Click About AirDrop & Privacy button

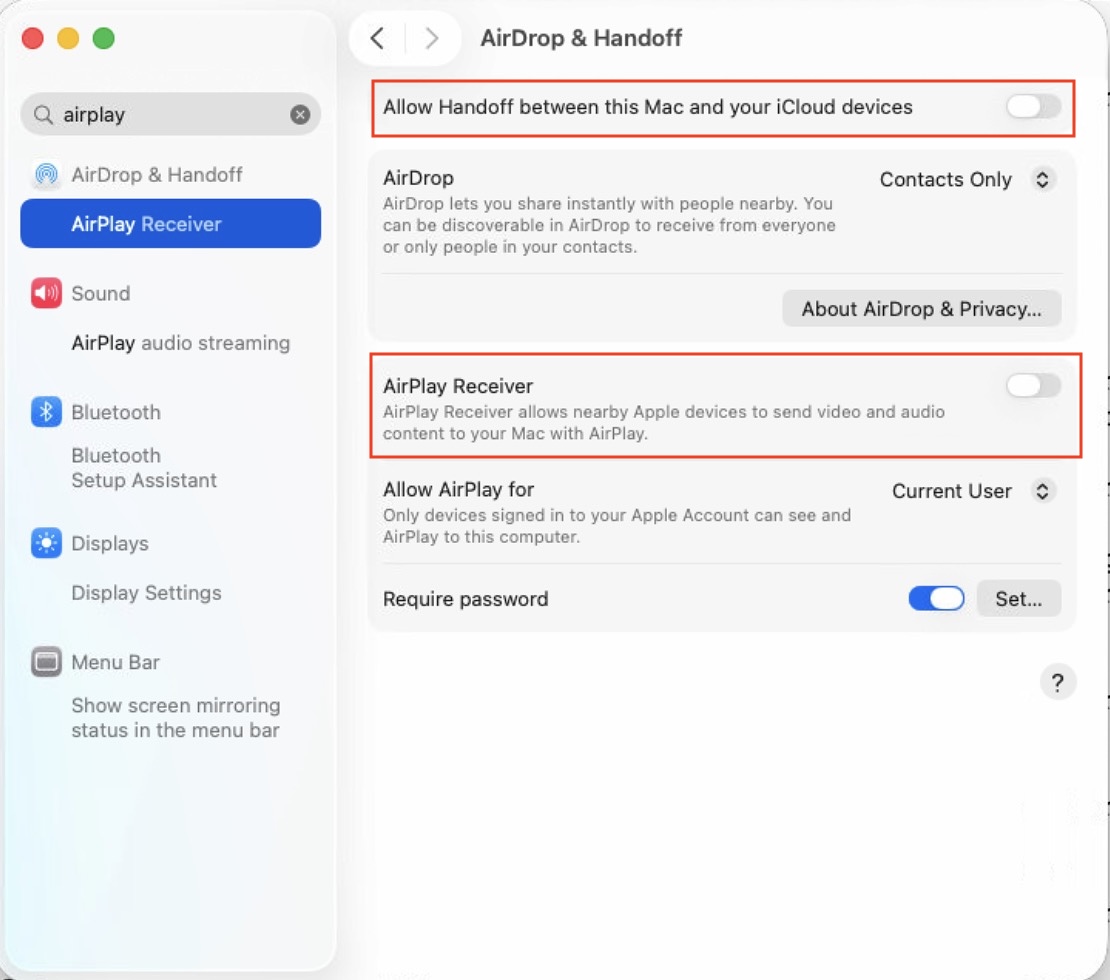click(x=921, y=309)
